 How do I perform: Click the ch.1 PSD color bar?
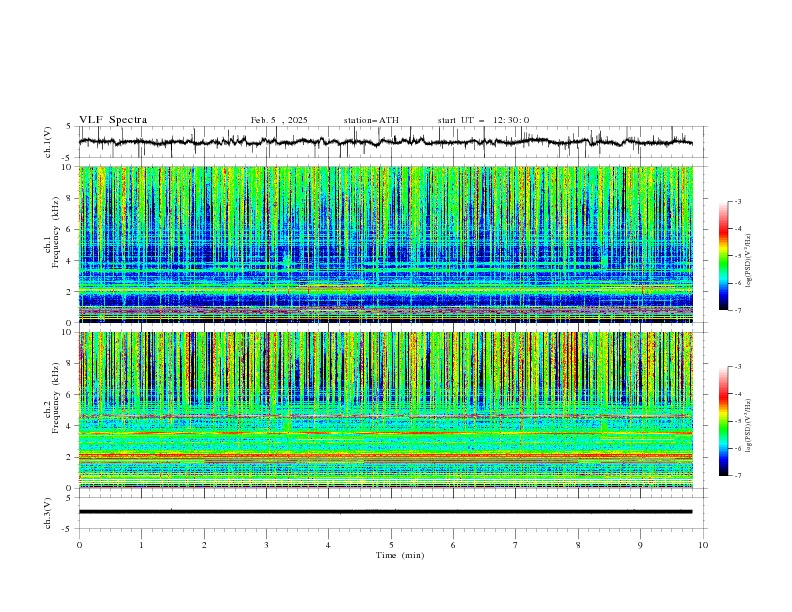[x=724, y=255]
